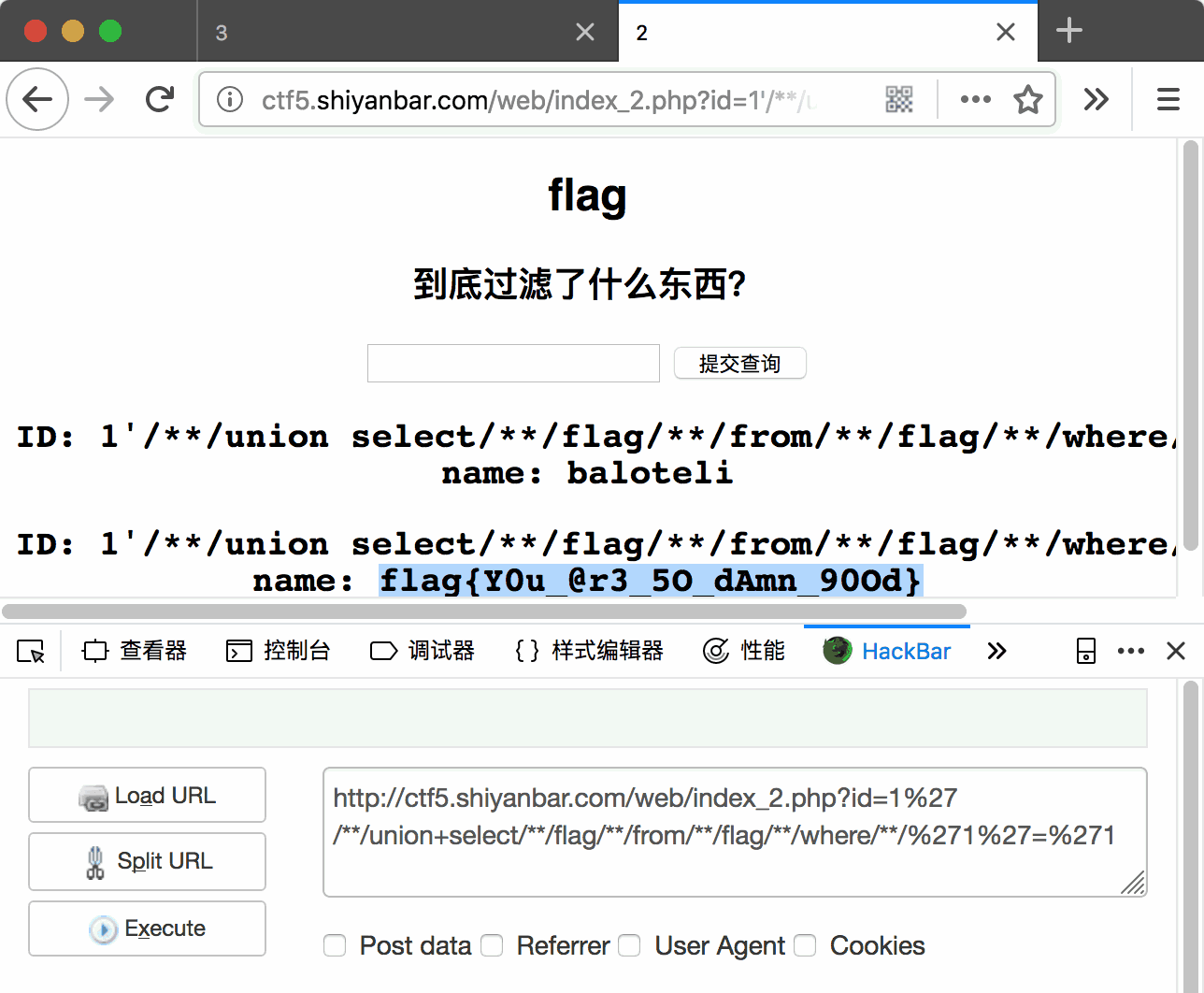Screen dimensions: 1204x993
Task: Click the HackBar green output box
Action: [588, 718]
